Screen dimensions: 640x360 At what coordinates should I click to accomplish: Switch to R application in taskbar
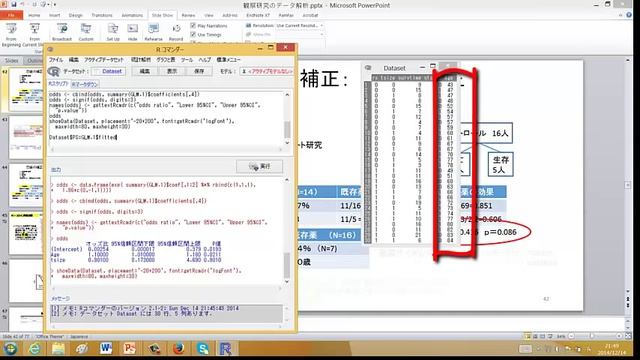coord(226,349)
